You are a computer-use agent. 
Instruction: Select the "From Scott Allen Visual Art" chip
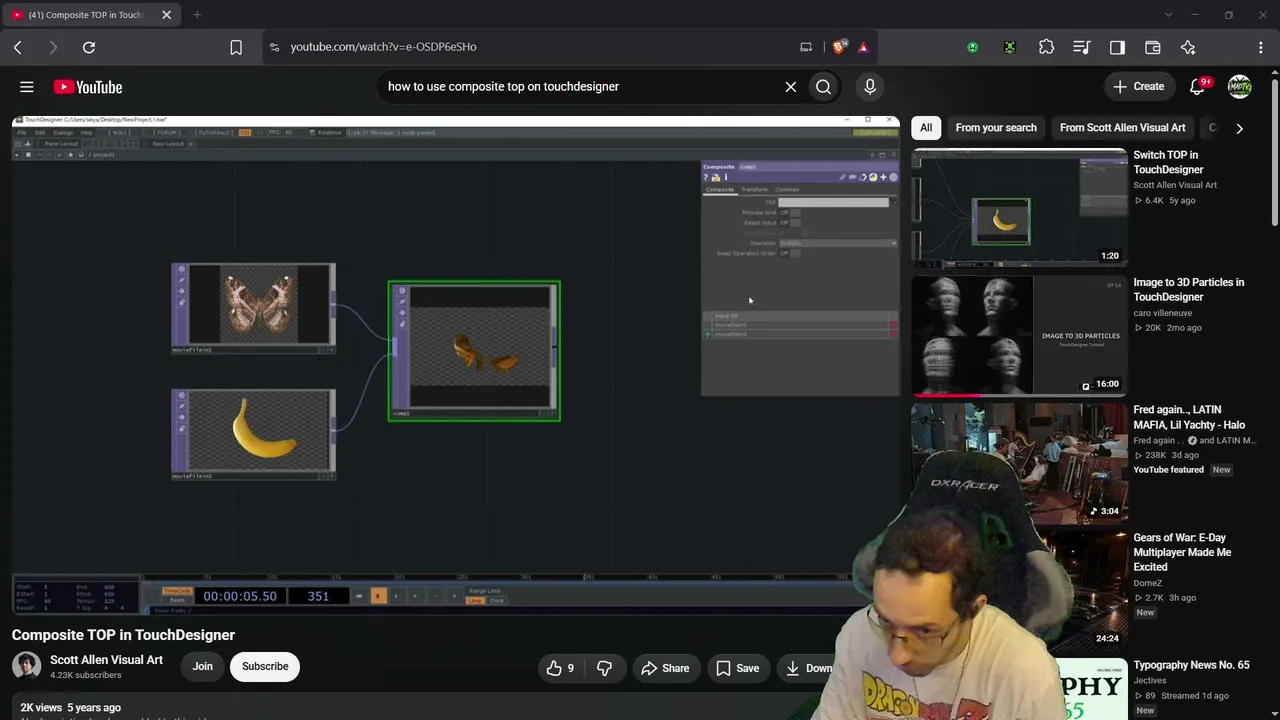tap(1122, 128)
